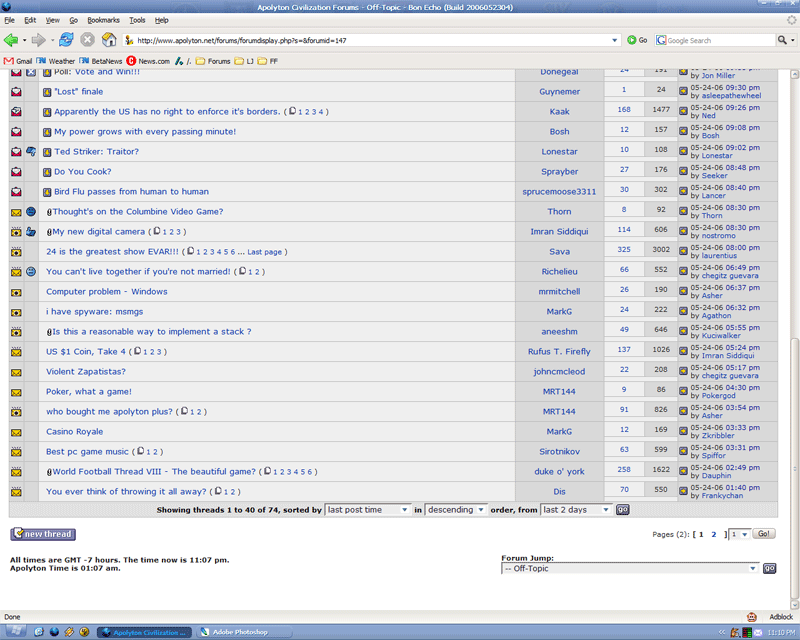Reload the page with the Refresh icon
The image size is (800, 640).
66,40
